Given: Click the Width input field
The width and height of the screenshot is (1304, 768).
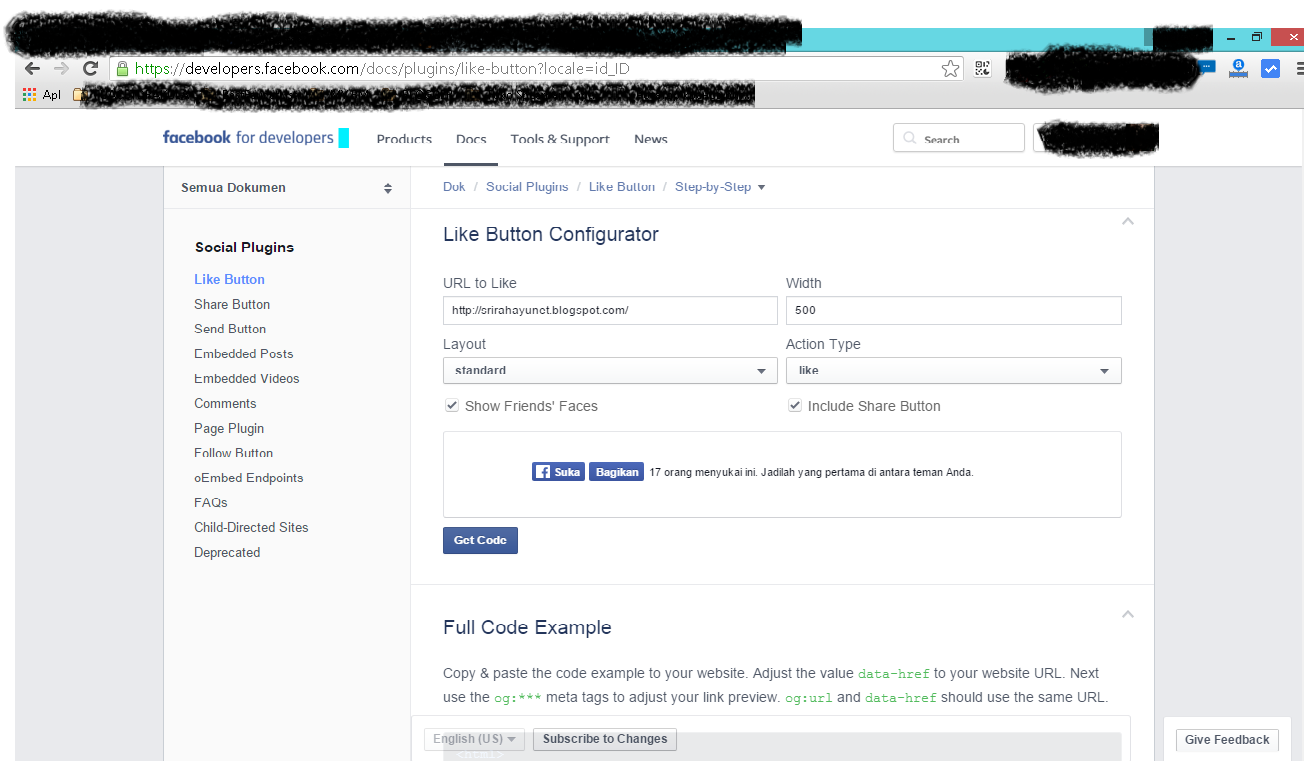Looking at the screenshot, I should (954, 310).
